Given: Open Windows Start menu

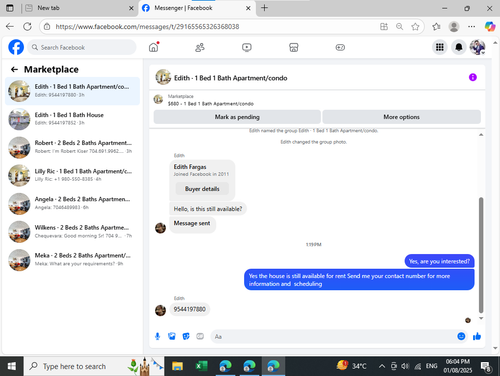Looking at the screenshot, I should (12, 366).
